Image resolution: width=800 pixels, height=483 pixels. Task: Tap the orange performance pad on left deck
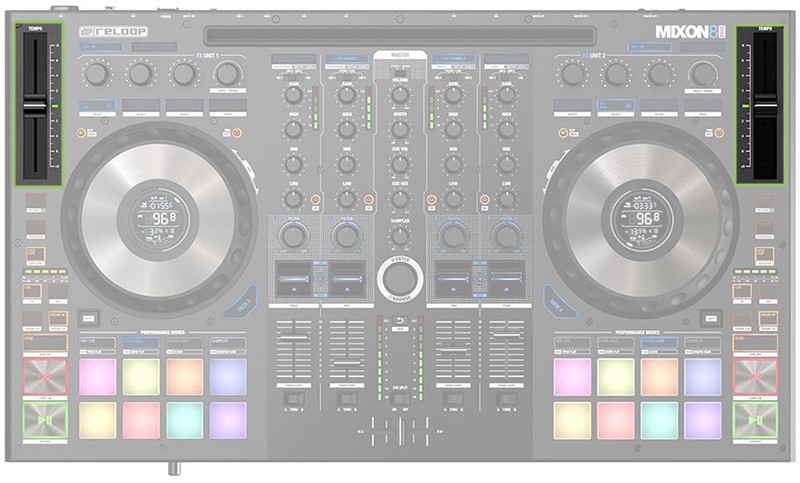tap(184, 377)
